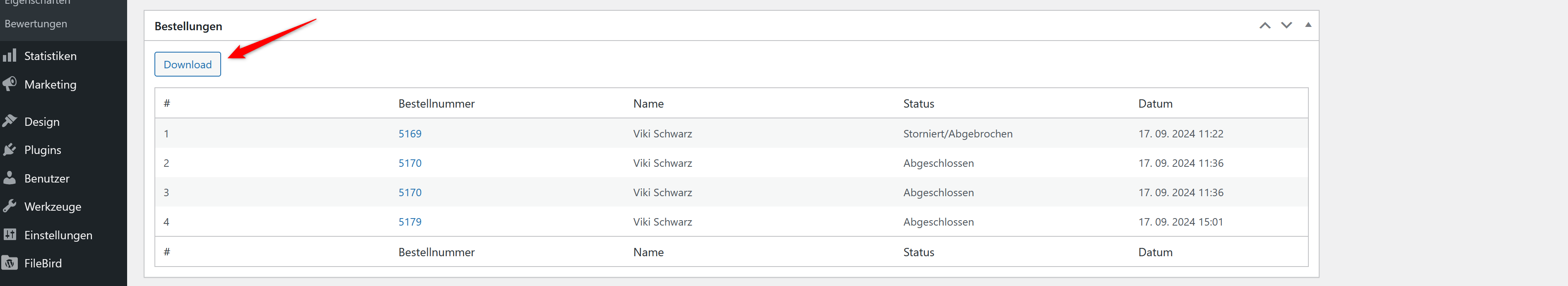Open Bewertungen submenu item

coord(36,24)
